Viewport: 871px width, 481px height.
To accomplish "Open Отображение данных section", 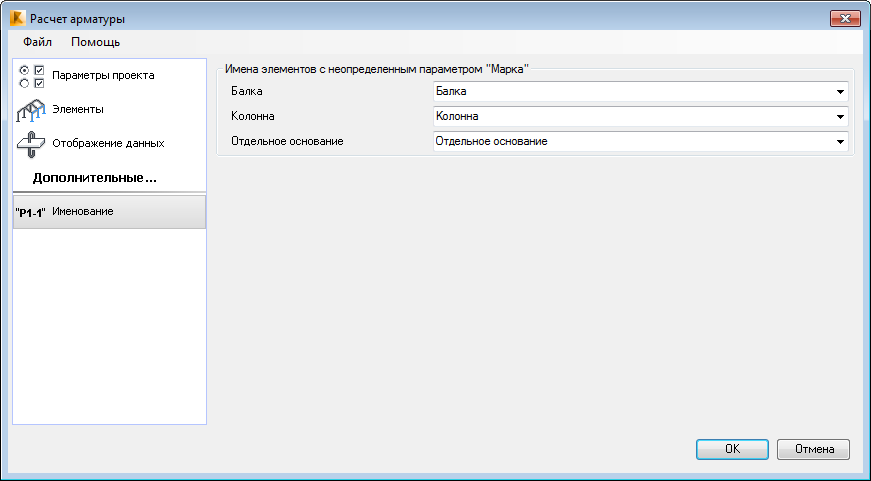I will coord(109,144).
